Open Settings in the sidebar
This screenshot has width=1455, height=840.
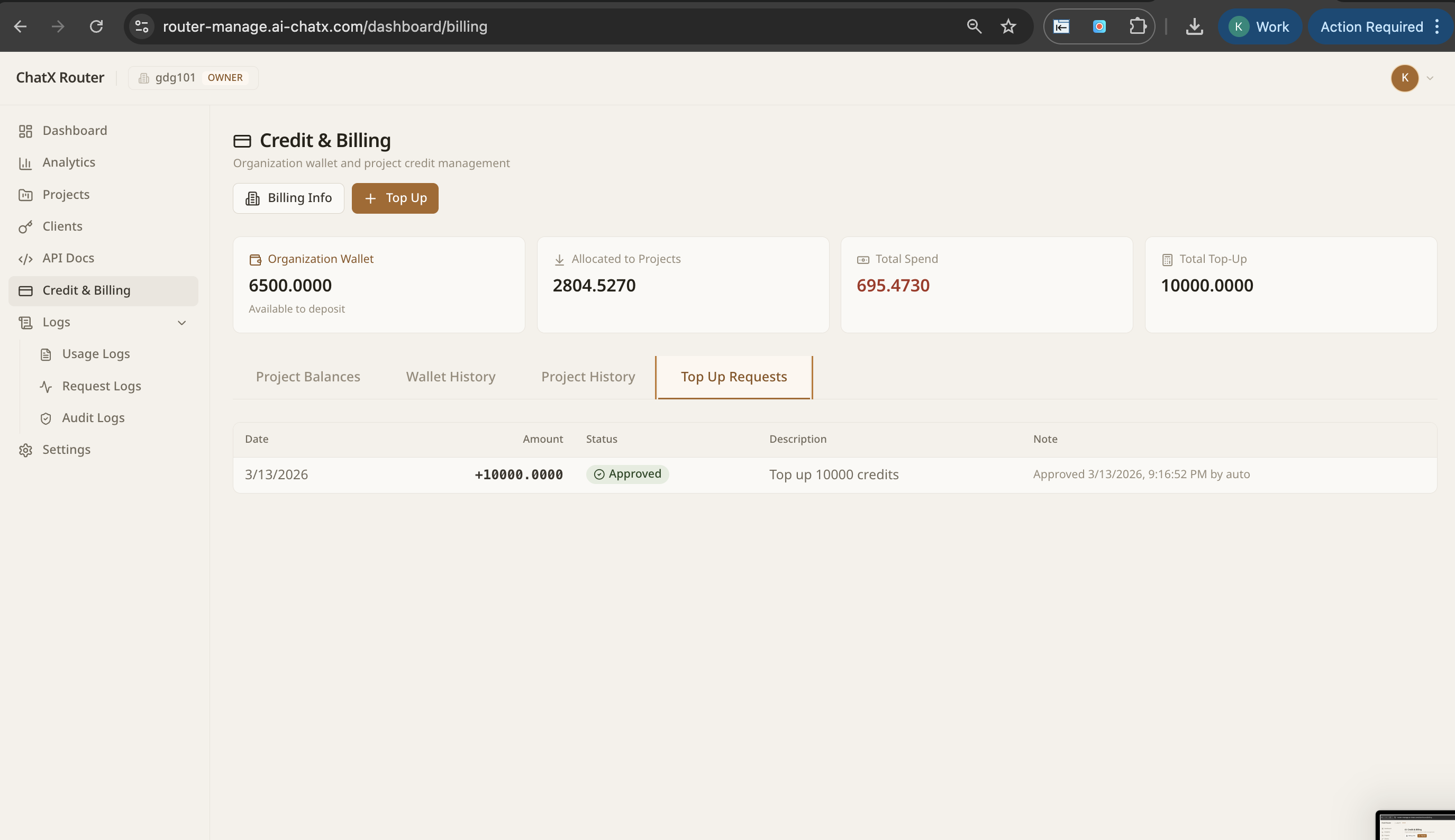103,450
